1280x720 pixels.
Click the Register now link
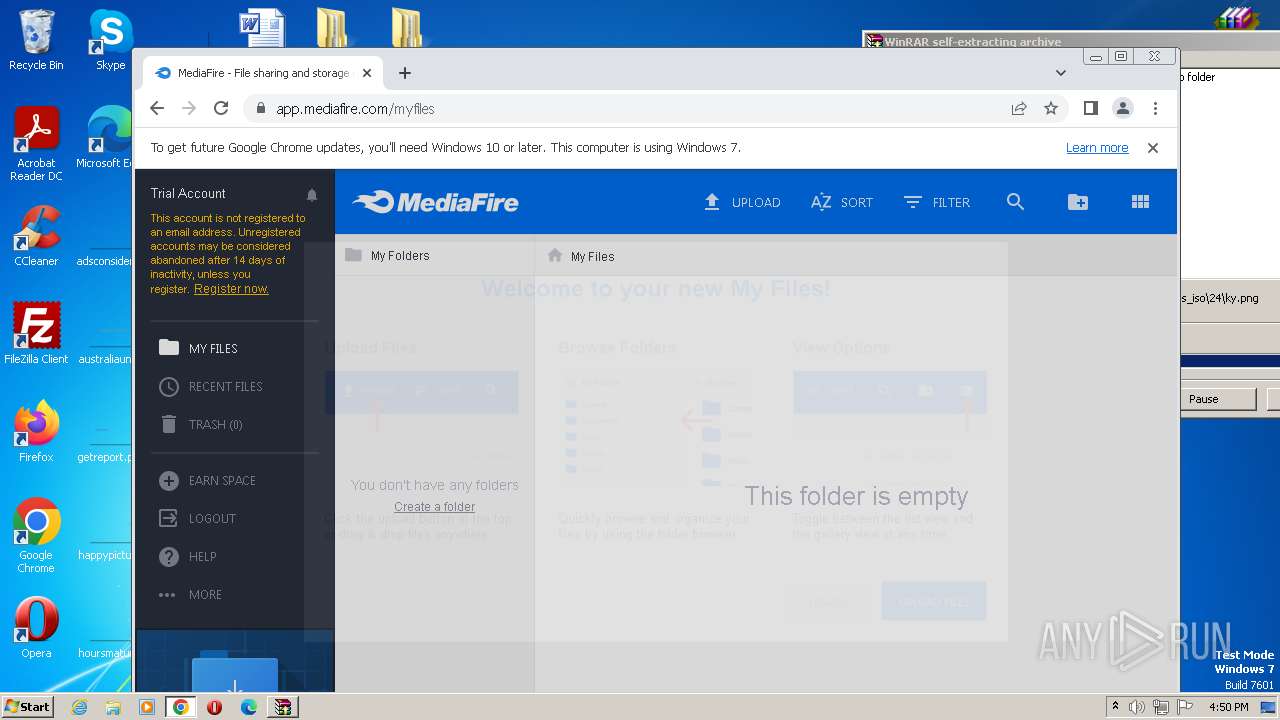[x=231, y=289]
